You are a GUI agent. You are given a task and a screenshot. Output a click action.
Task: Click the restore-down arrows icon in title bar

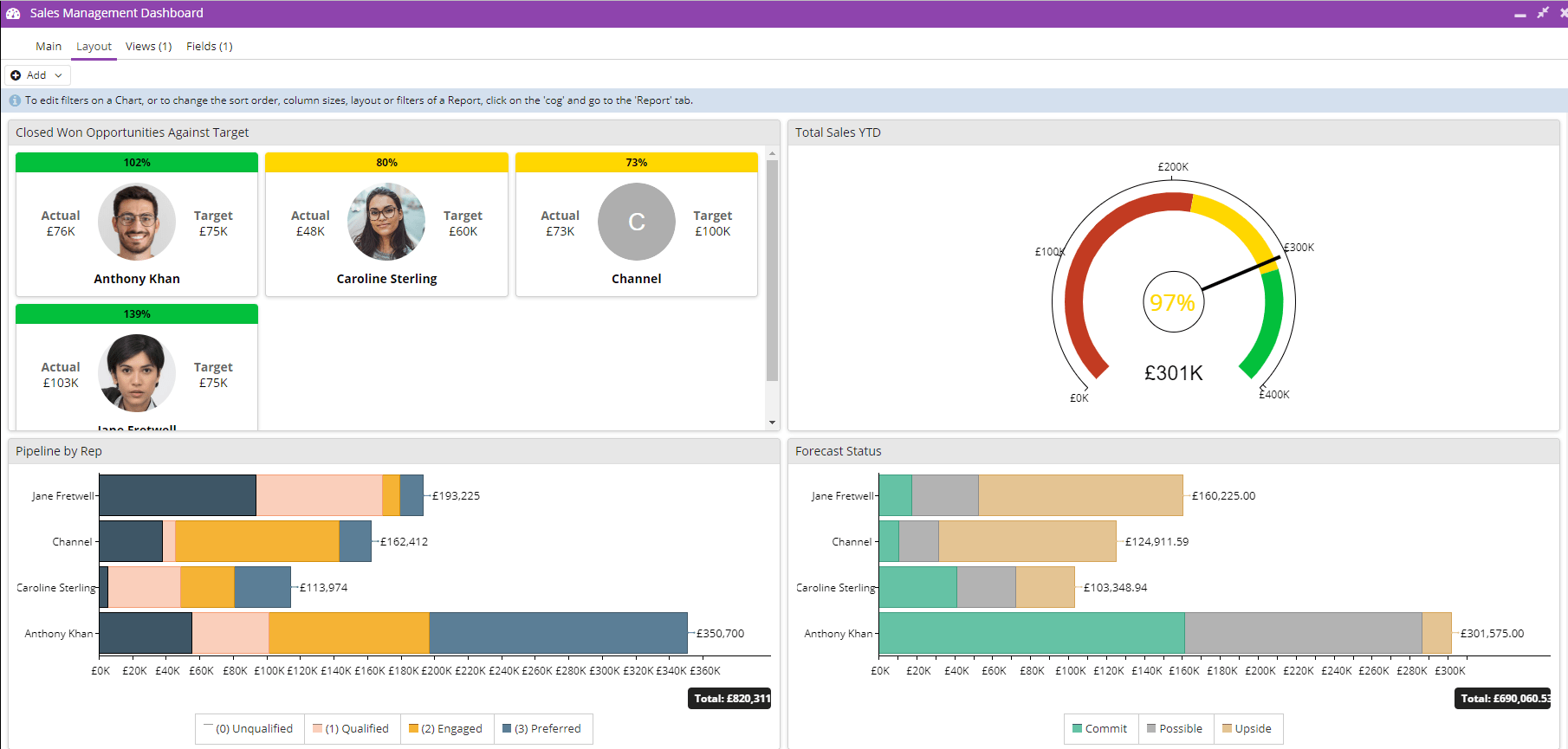[x=1542, y=13]
